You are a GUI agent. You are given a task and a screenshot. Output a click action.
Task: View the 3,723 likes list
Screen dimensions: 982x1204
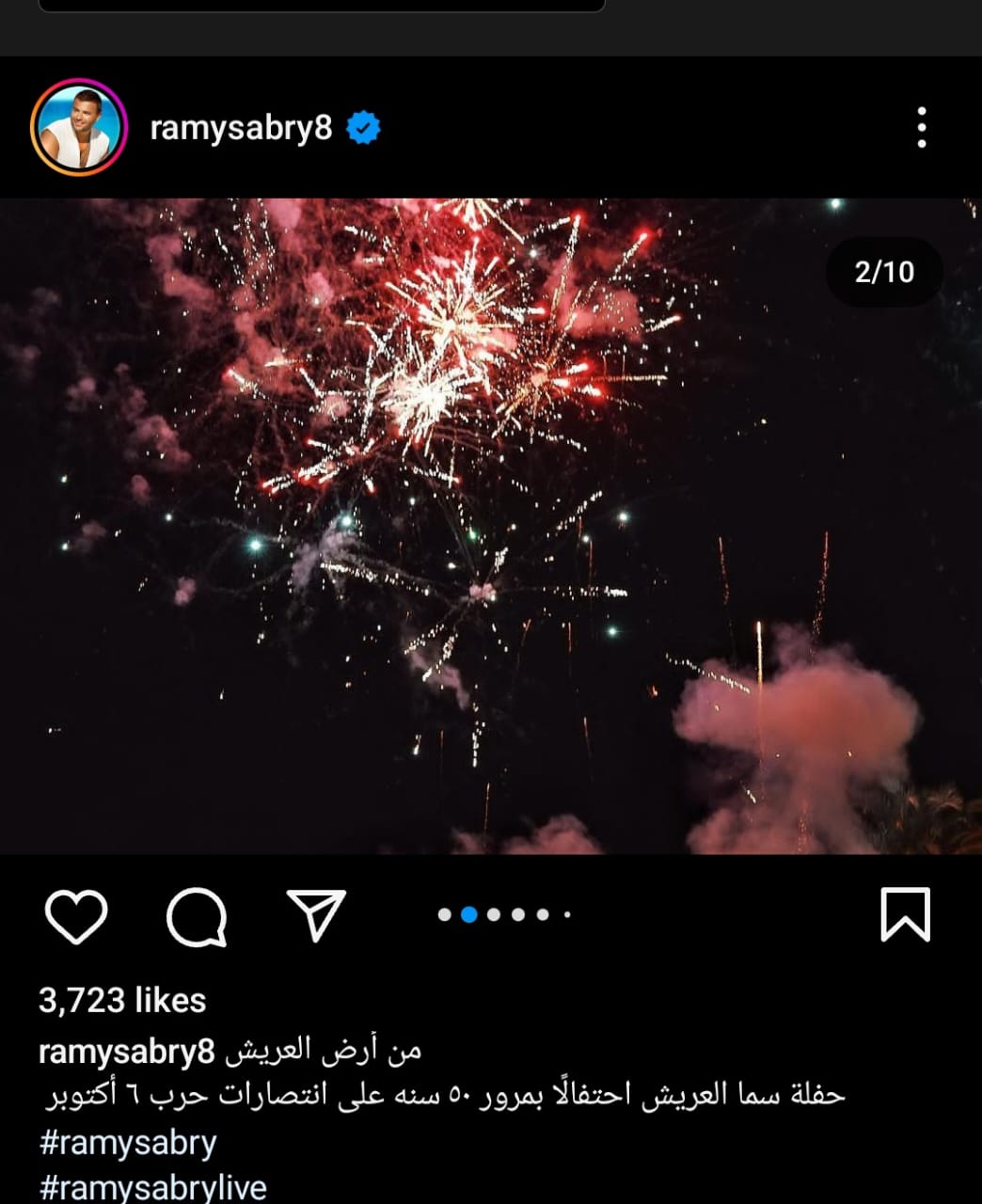coord(122,1000)
